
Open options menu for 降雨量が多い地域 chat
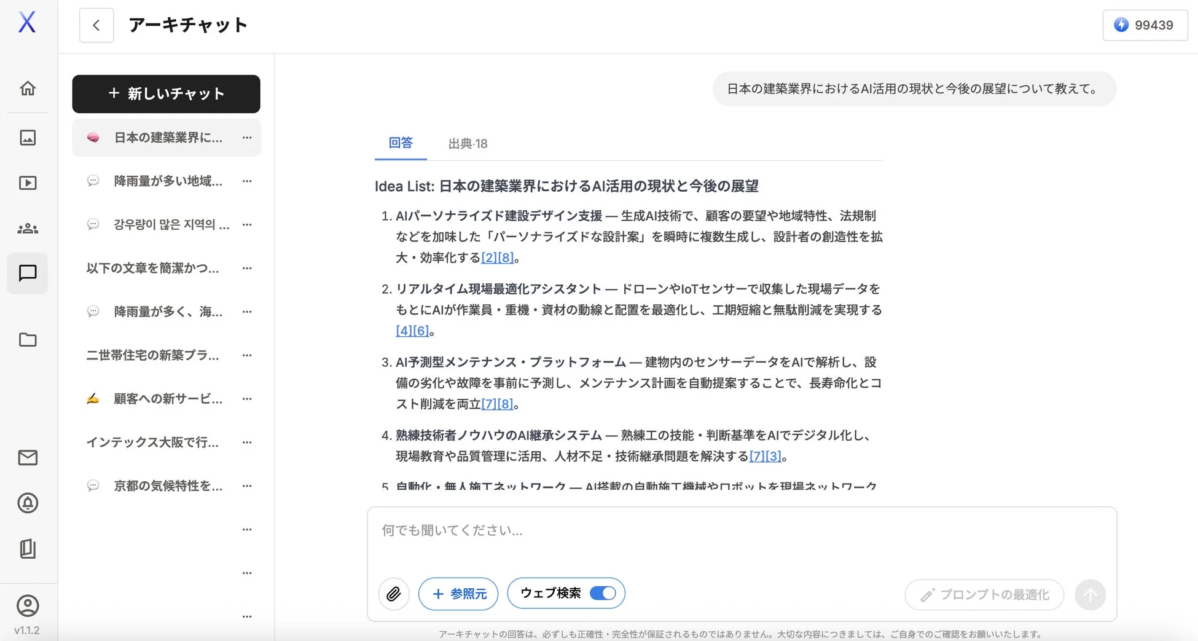pos(248,181)
